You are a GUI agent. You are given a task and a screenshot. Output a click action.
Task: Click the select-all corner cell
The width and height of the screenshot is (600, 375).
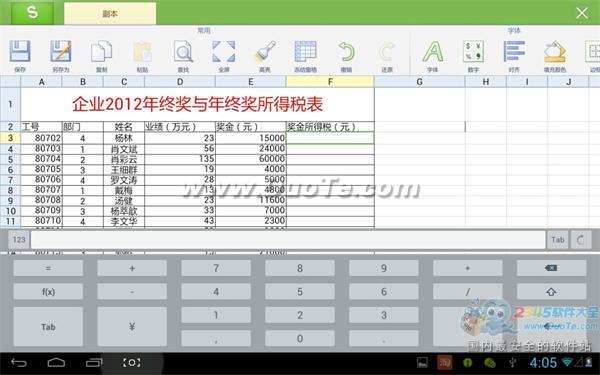coord(10,82)
